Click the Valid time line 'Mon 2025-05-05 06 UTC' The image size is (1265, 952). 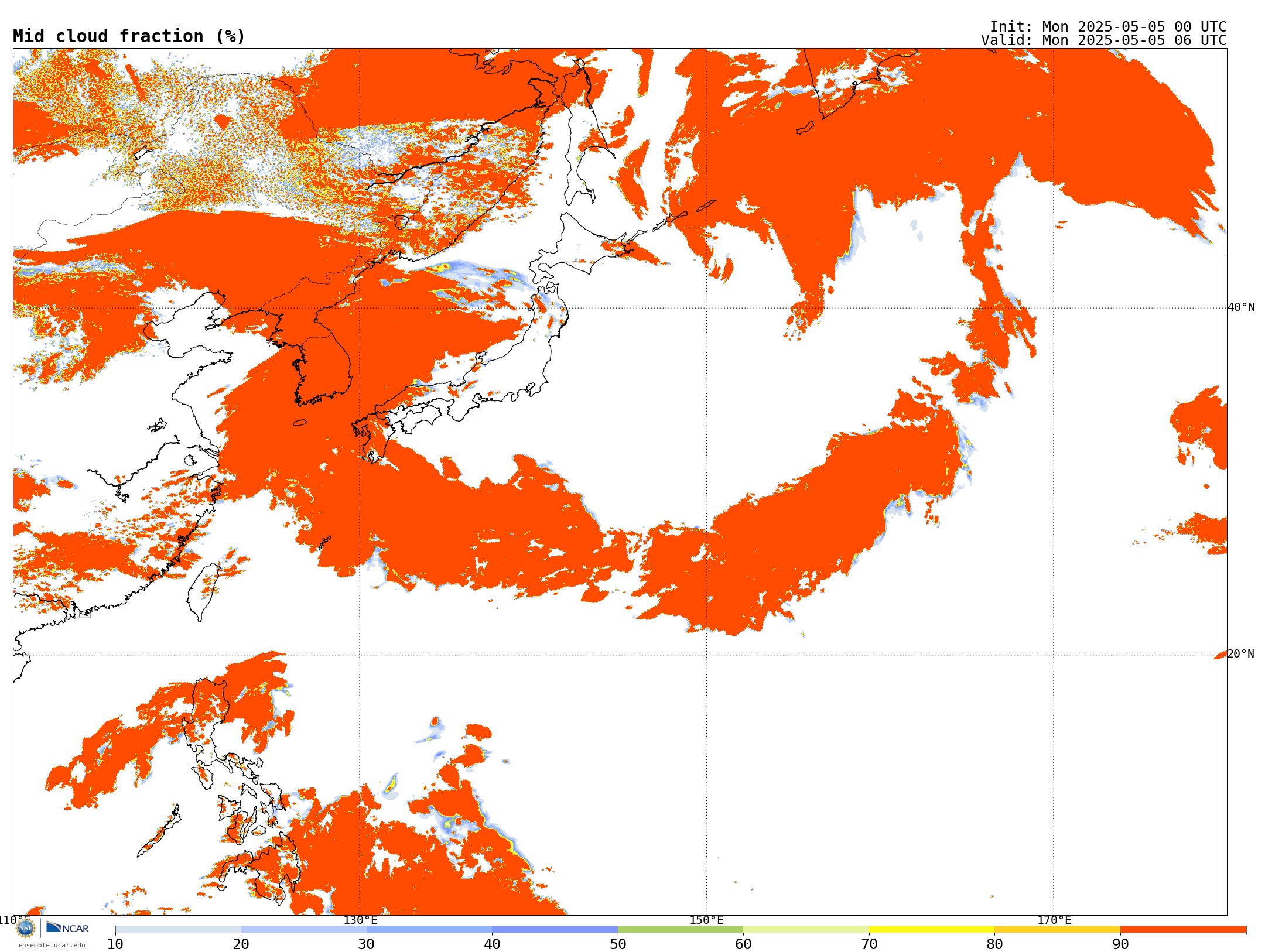click(1134, 40)
